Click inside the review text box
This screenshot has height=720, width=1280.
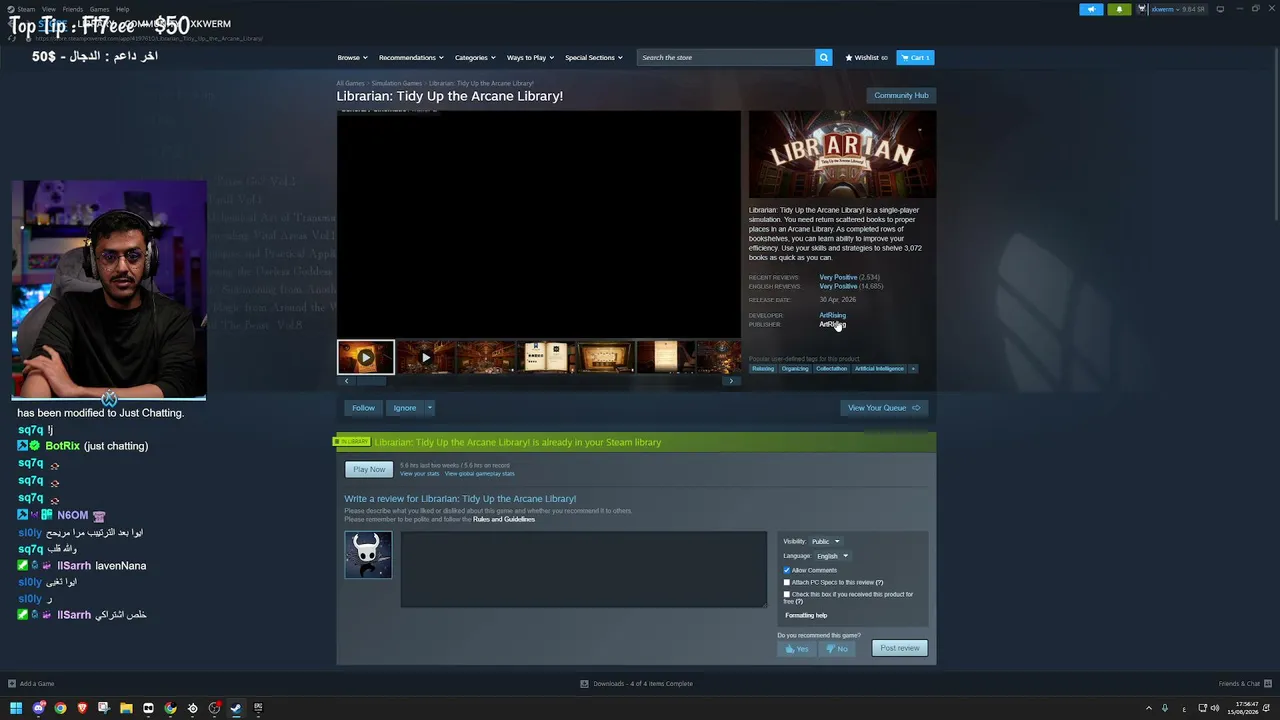[x=584, y=569]
